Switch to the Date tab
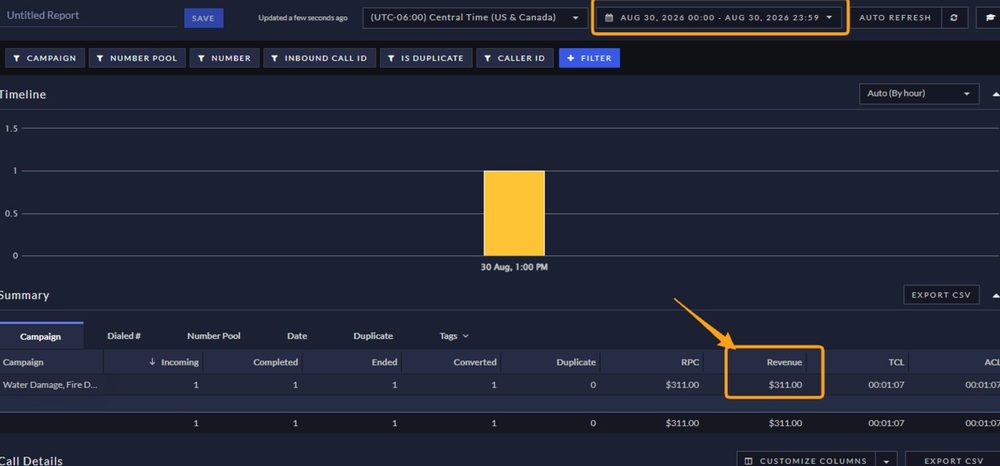1000x466 pixels. (x=297, y=336)
